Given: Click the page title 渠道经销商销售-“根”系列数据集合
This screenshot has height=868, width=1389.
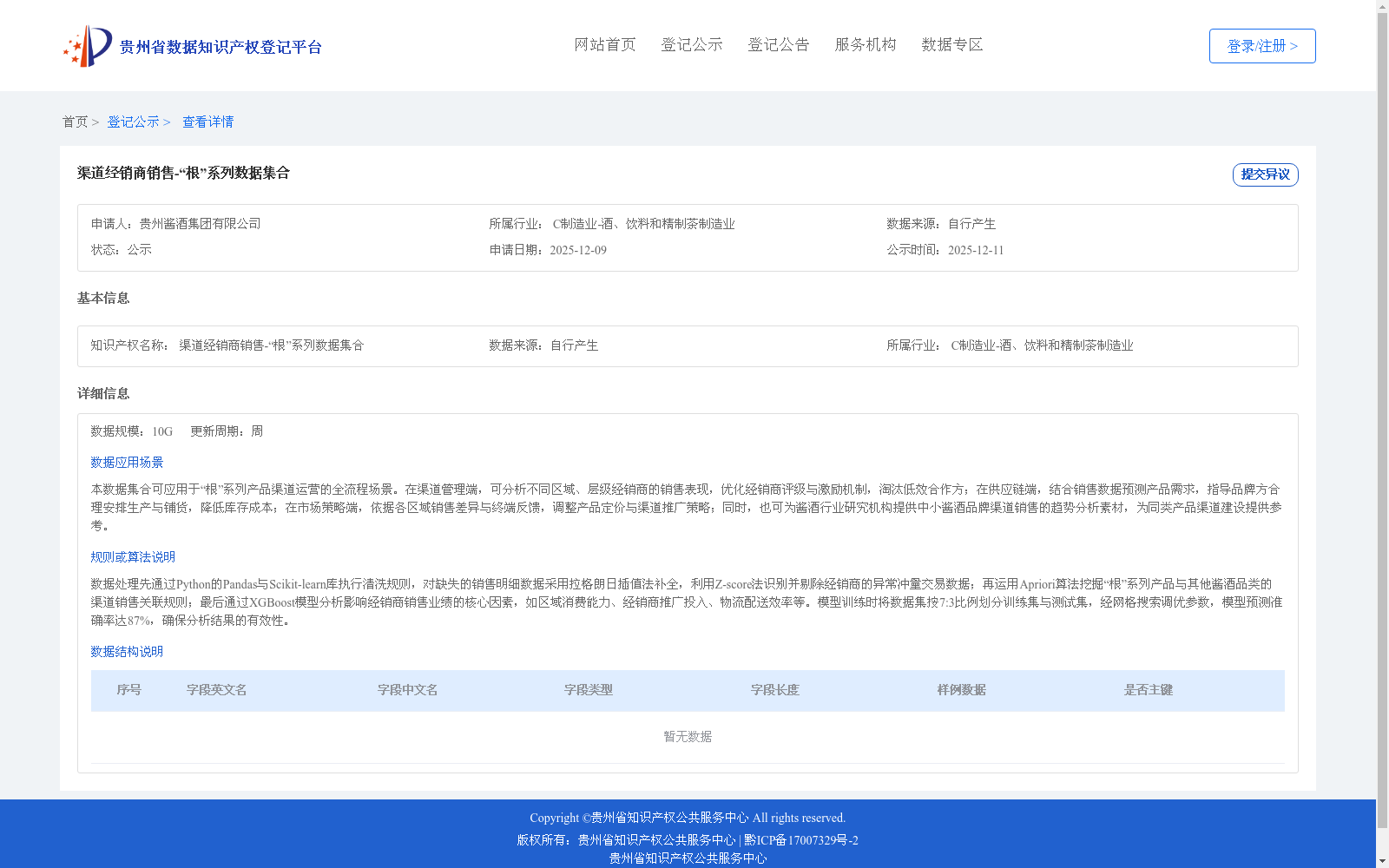Looking at the screenshot, I should point(183,173).
